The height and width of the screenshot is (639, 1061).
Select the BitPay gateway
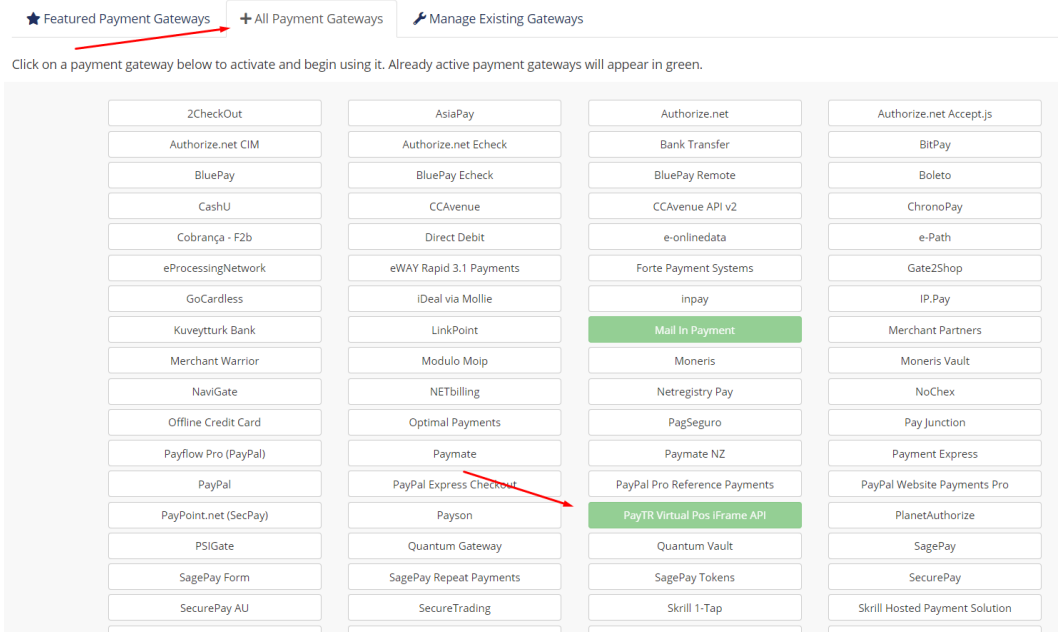[934, 145]
